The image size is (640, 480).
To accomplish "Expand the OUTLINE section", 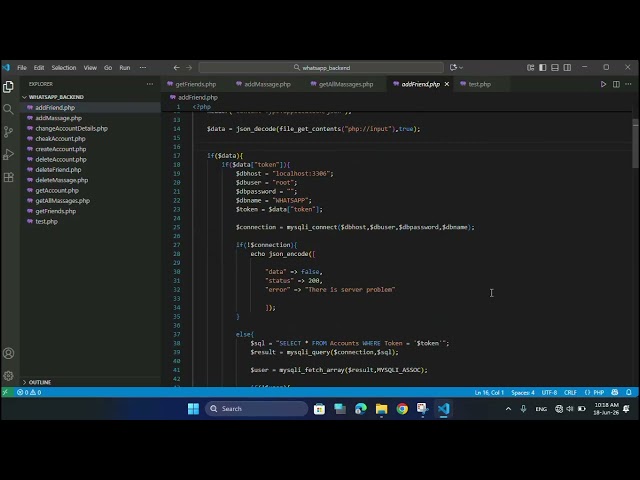I will [40, 382].
